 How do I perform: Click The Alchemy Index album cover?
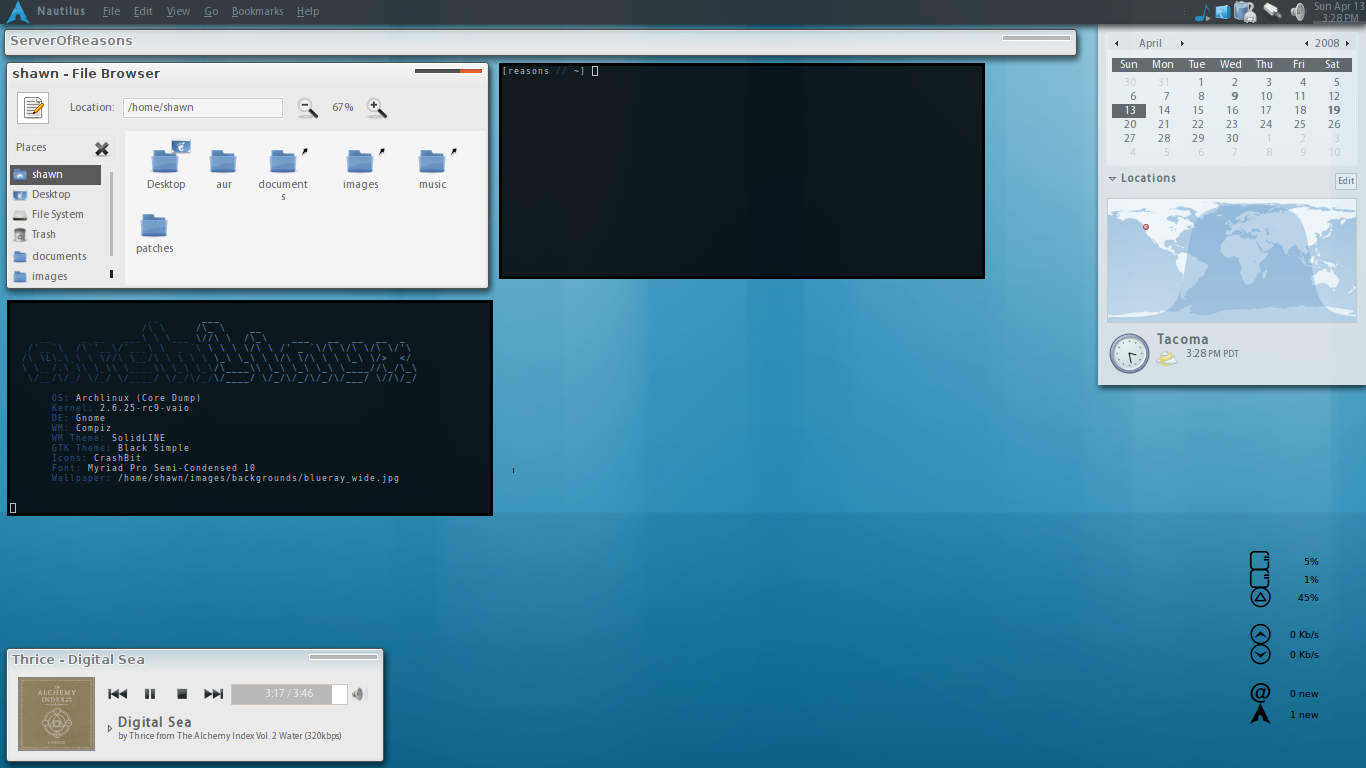click(x=56, y=714)
